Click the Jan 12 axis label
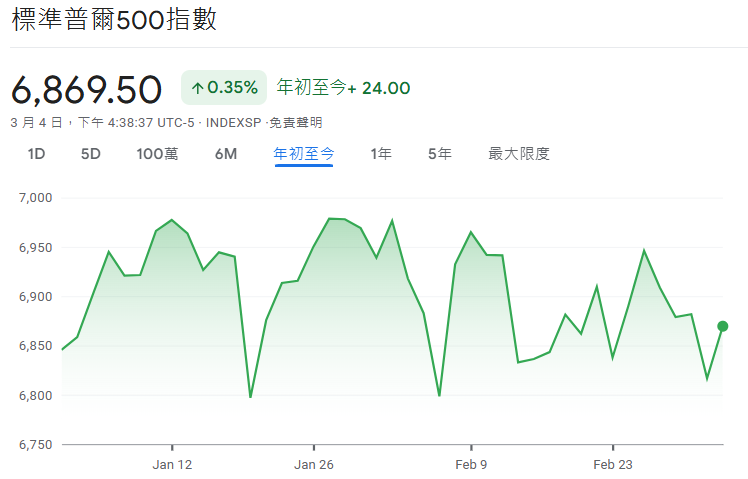The width and height of the screenshot is (748, 479). coord(172,465)
